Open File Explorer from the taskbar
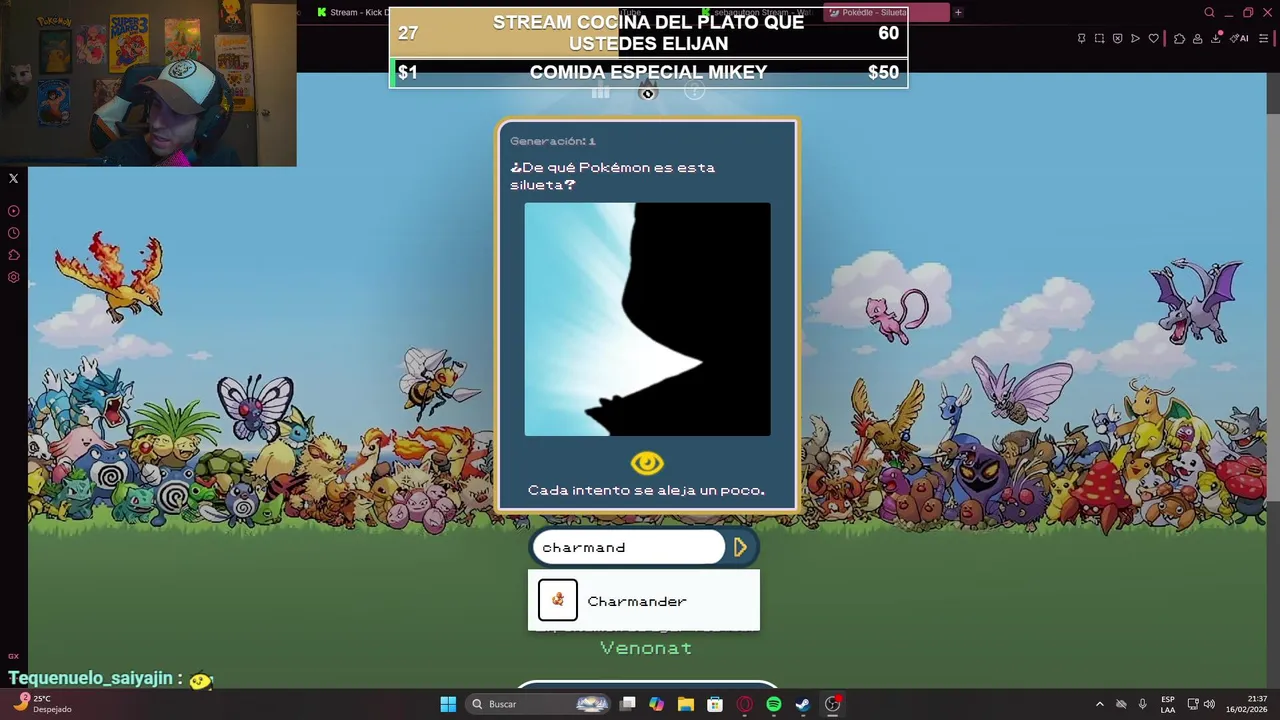 685,704
